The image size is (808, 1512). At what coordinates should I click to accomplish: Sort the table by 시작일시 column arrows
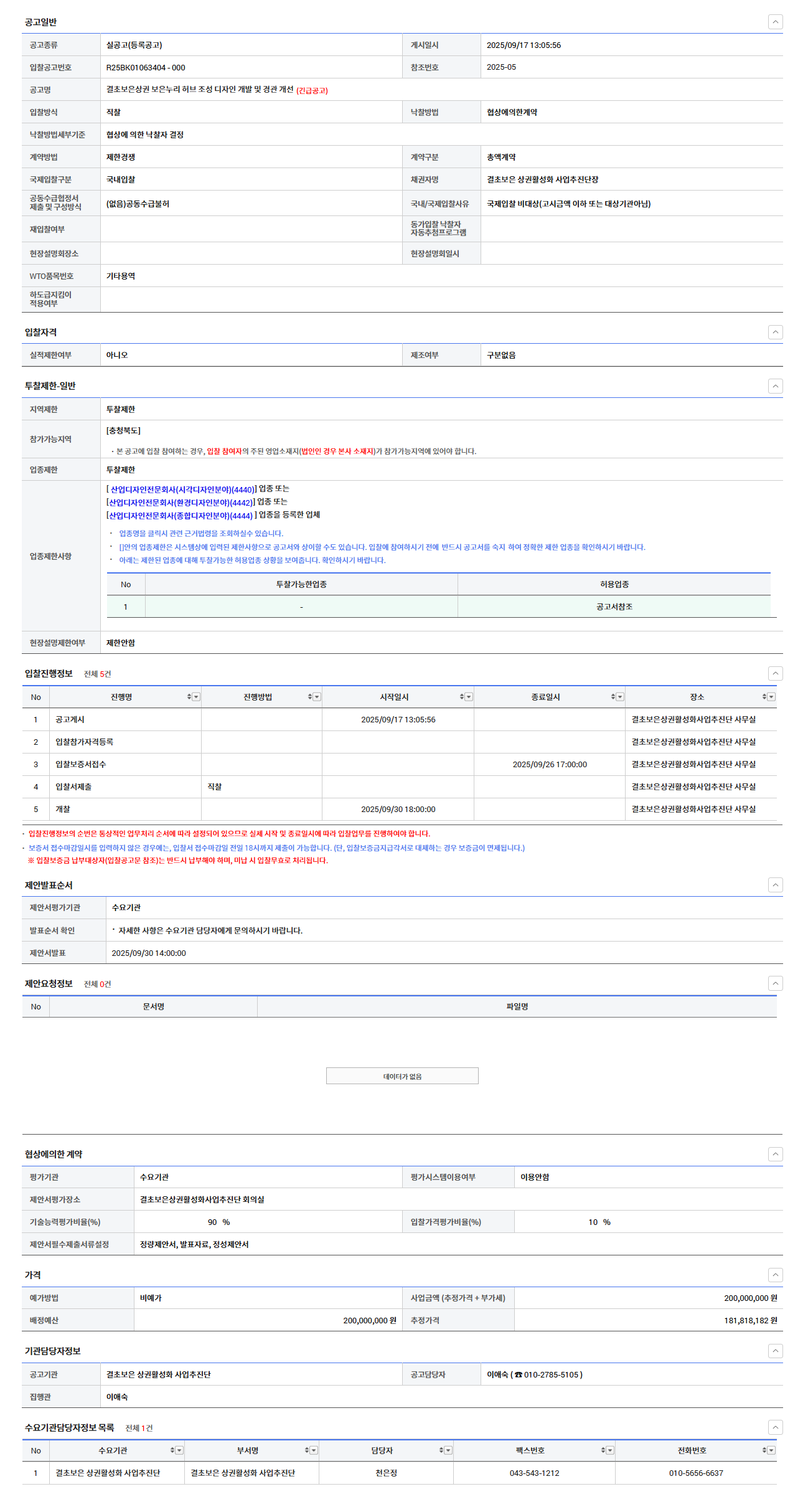[x=462, y=697]
